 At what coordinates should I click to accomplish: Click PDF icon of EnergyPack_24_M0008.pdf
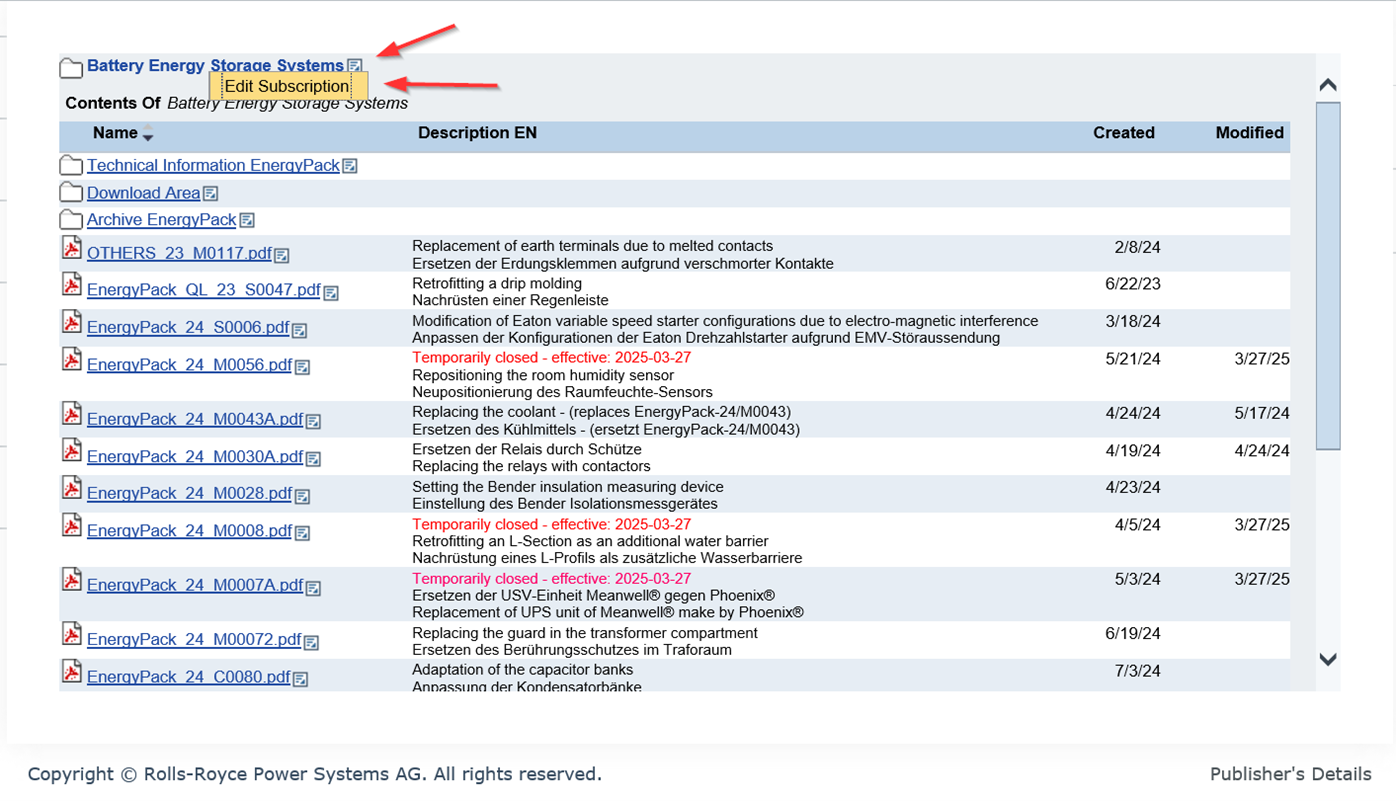tap(72, 525)
